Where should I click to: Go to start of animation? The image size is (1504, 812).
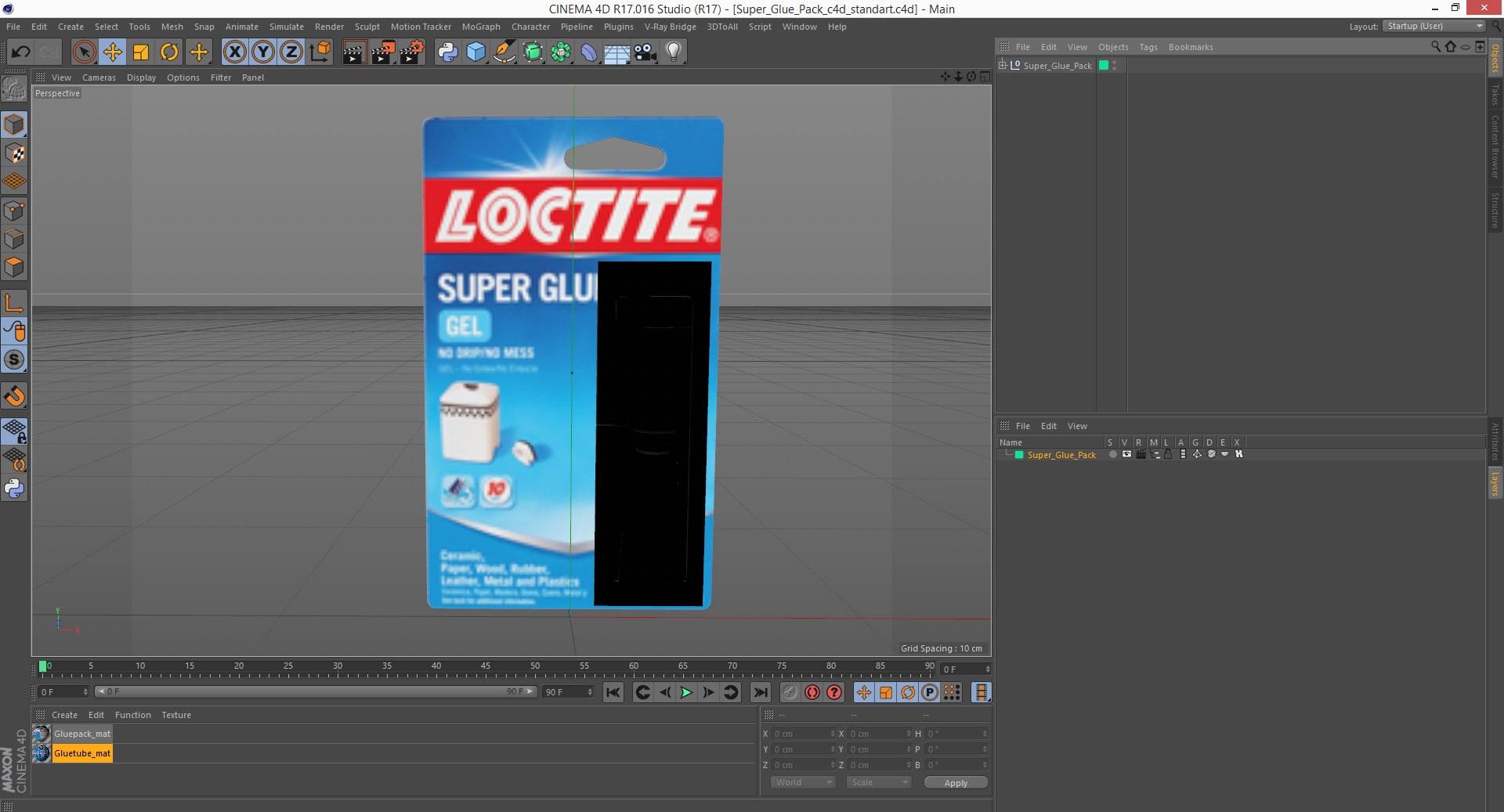(x=613, y=692)
